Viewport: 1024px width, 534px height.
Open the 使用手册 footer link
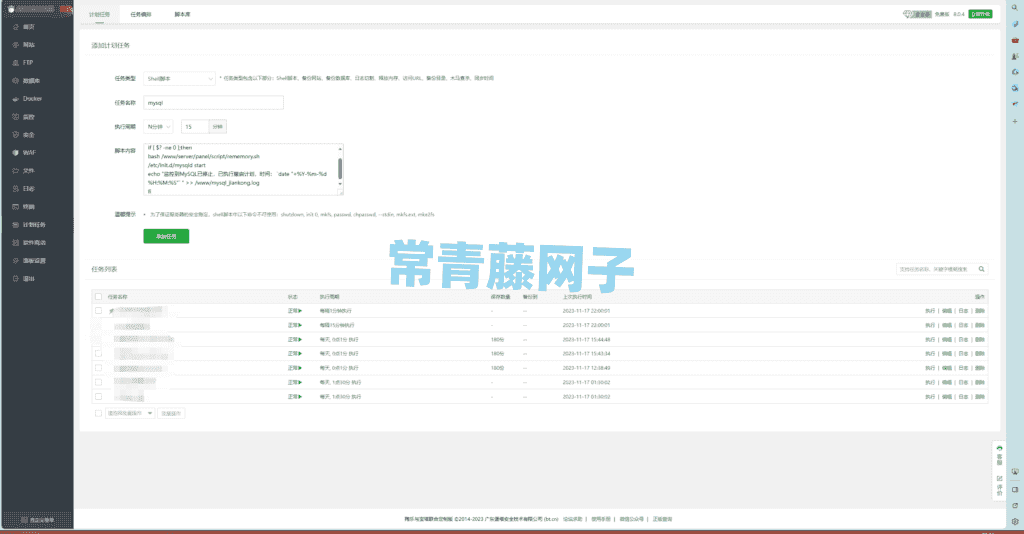[x=600, y=519]
